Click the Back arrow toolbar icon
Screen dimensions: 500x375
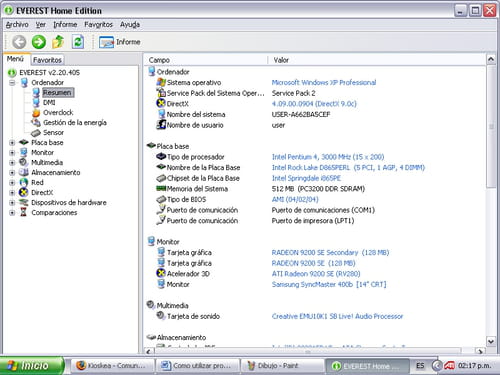(19, 42)
